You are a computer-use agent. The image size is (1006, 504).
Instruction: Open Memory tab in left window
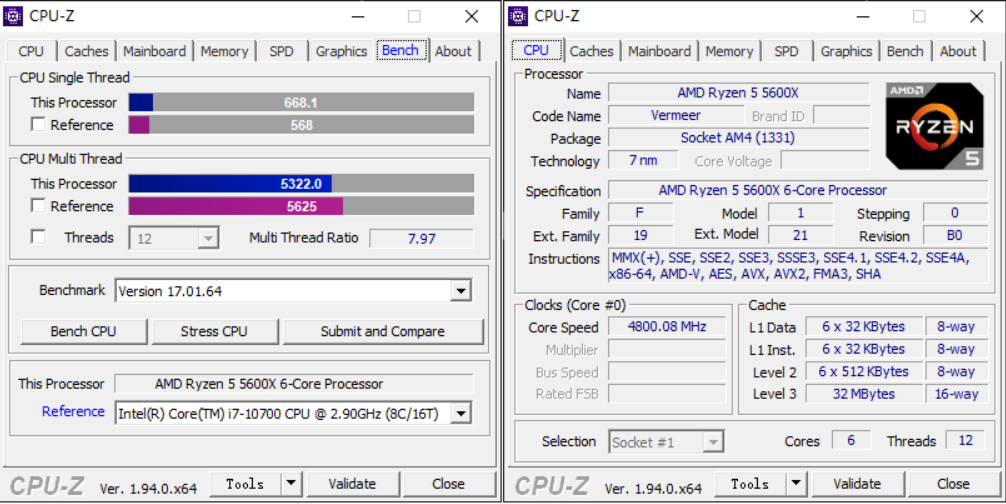[x=224, y=51]
